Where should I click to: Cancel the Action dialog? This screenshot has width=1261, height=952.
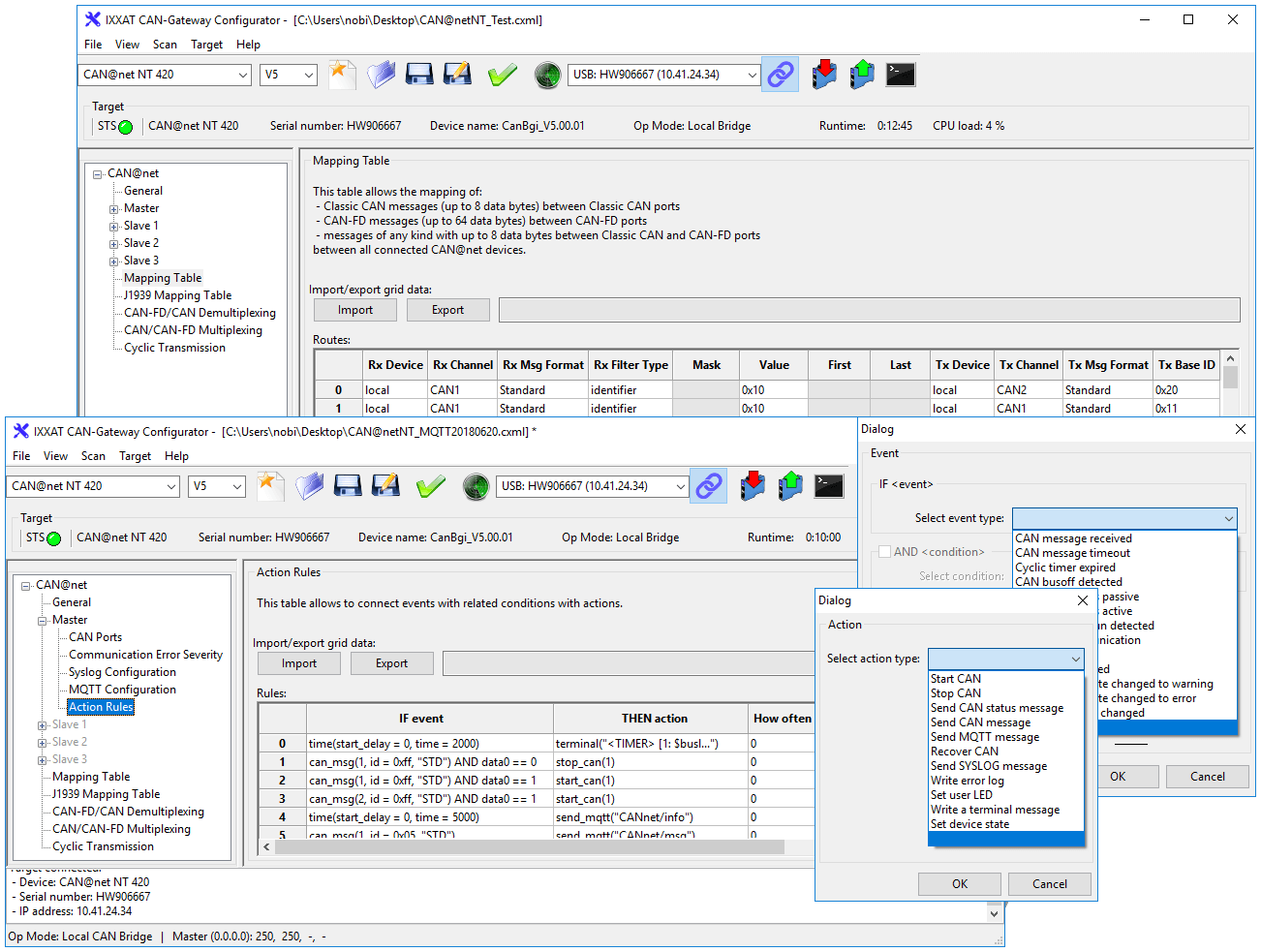[x=1050, y=884]
